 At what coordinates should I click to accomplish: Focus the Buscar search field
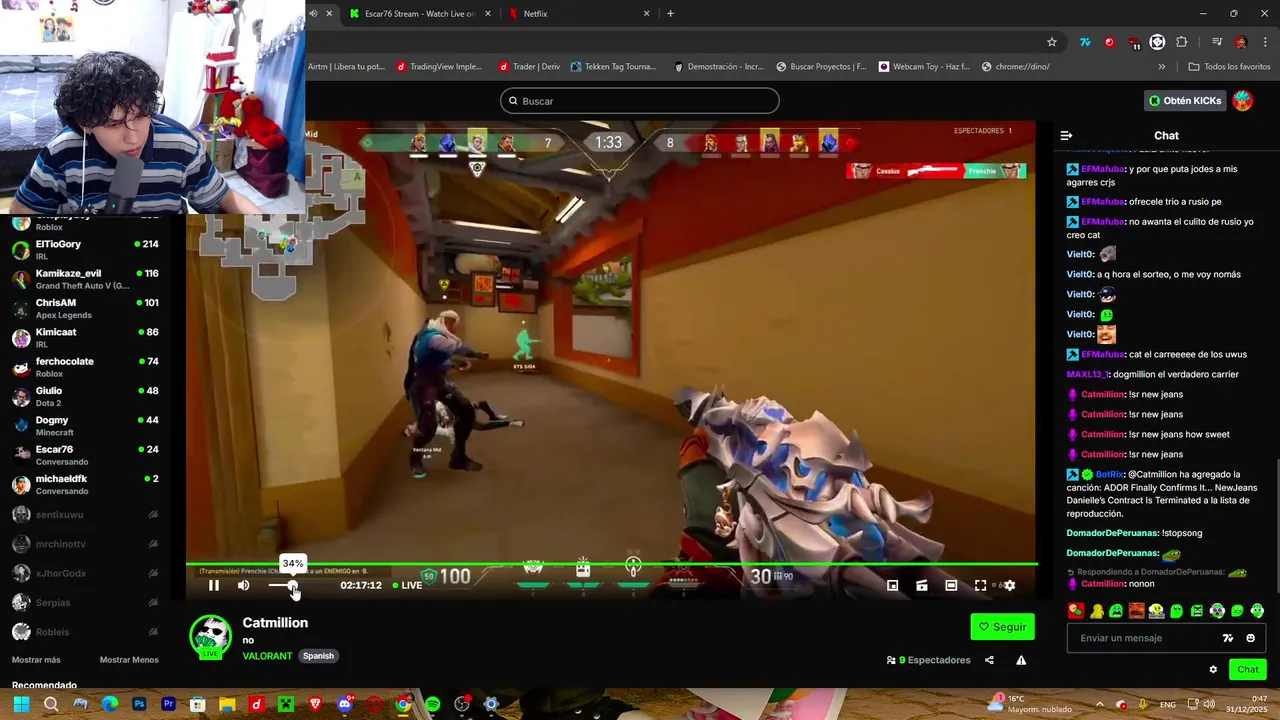640,101
